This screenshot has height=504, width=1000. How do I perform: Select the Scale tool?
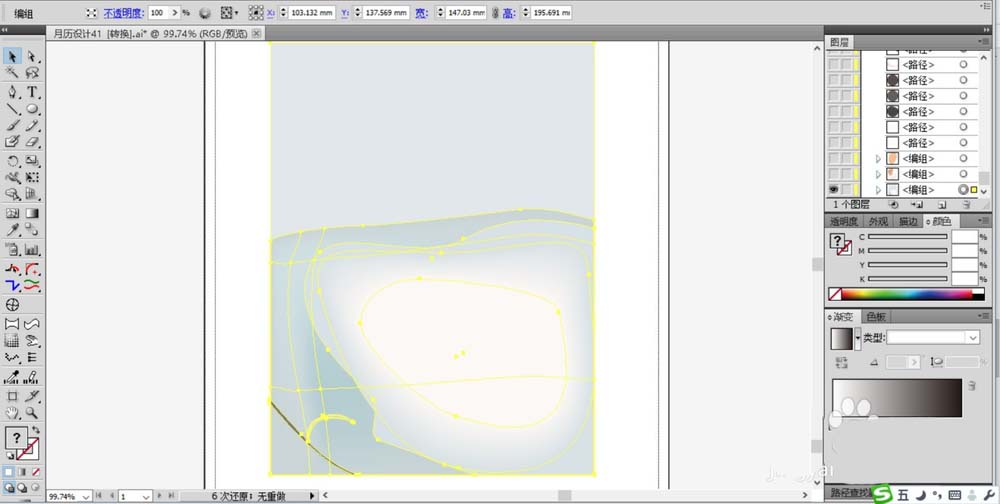32,161
